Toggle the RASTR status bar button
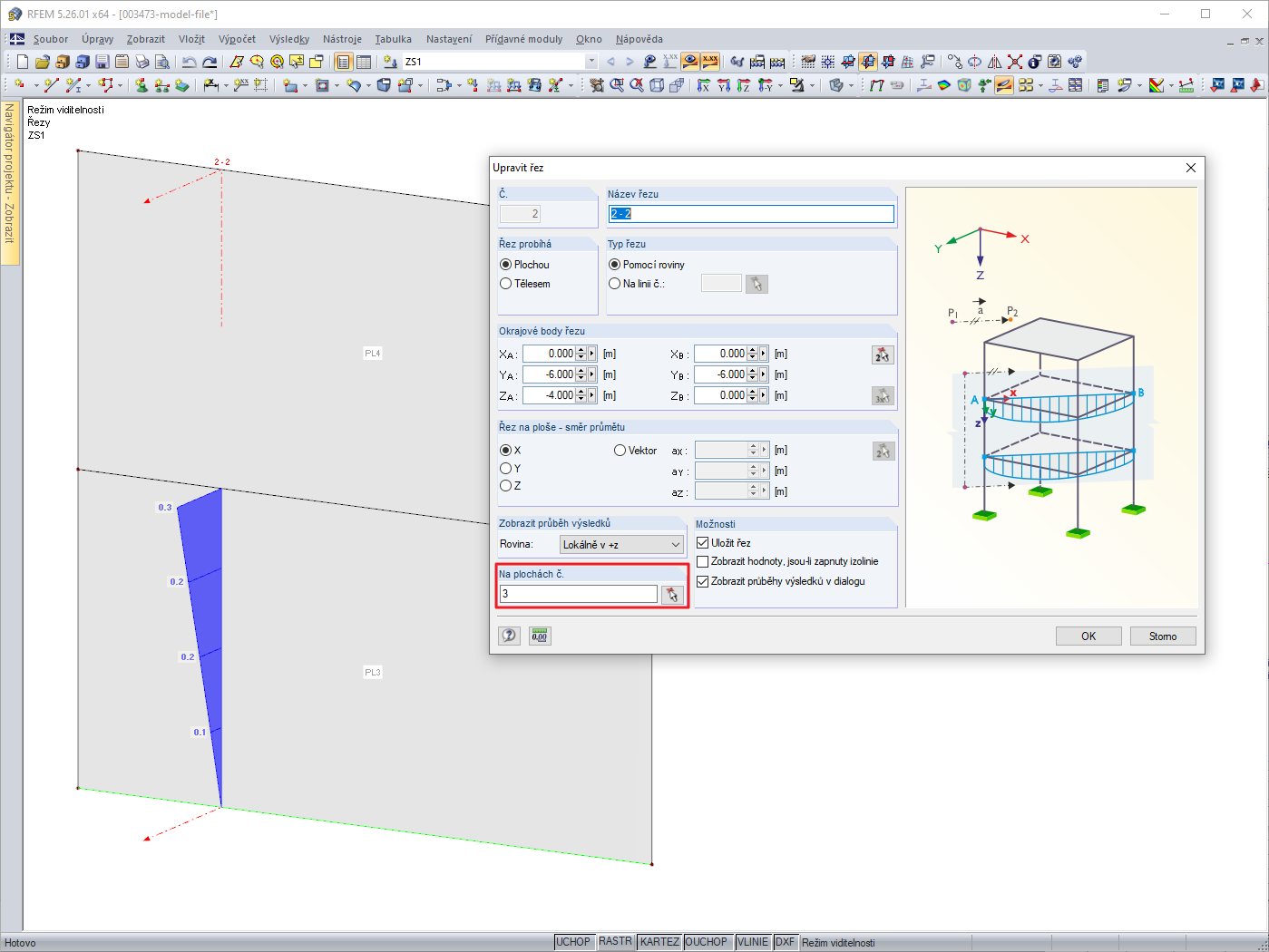The image size is (1269, 952). [x=615, y=942]
